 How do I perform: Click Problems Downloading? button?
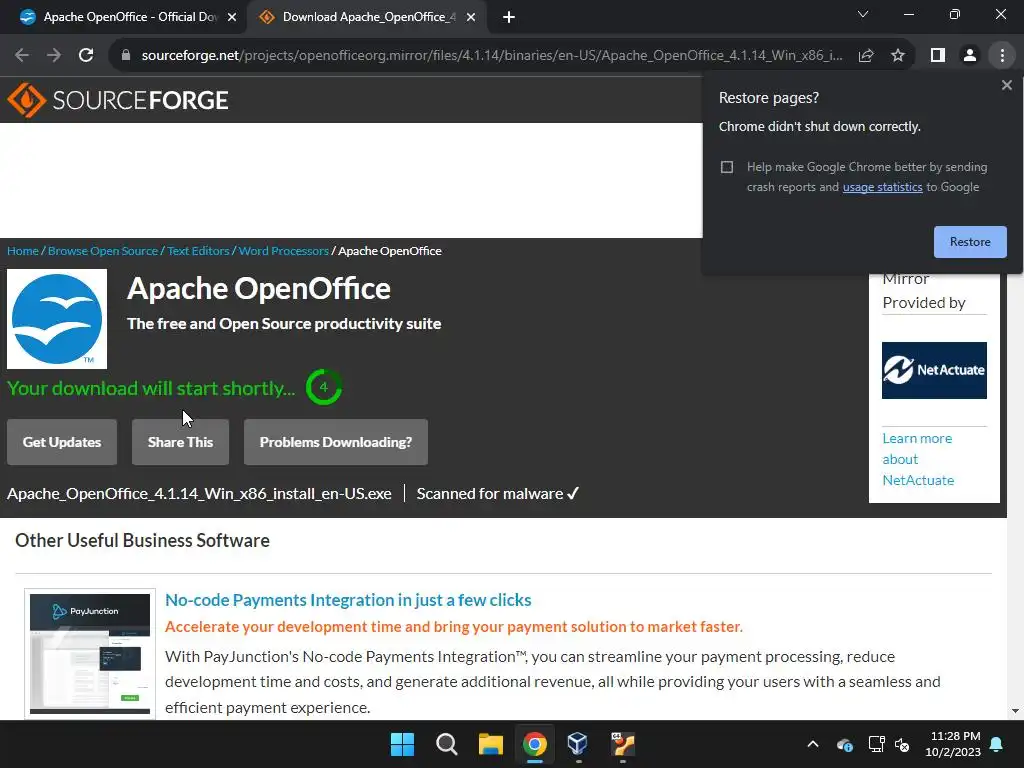[x=336, y=442]
